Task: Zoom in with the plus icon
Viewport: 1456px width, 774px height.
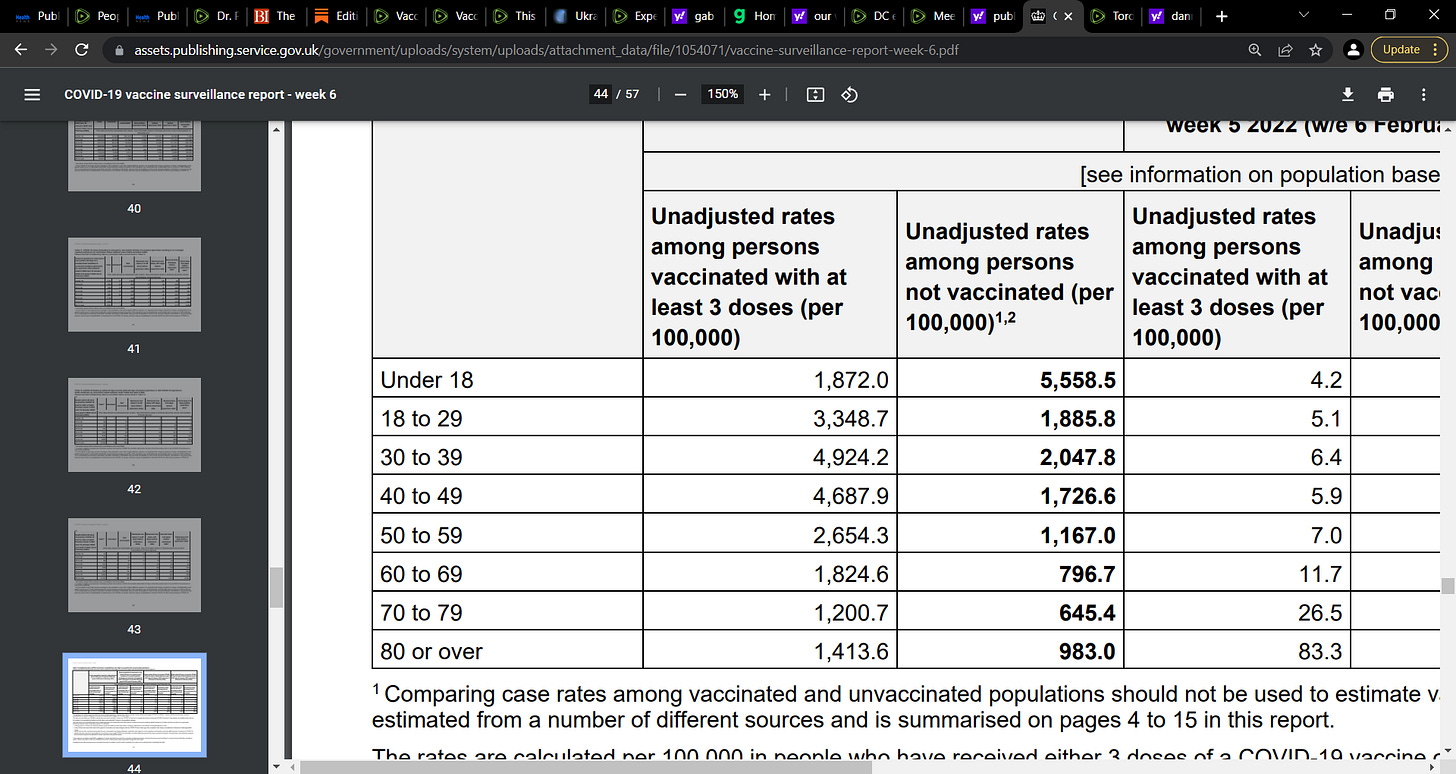Action: 765,94
